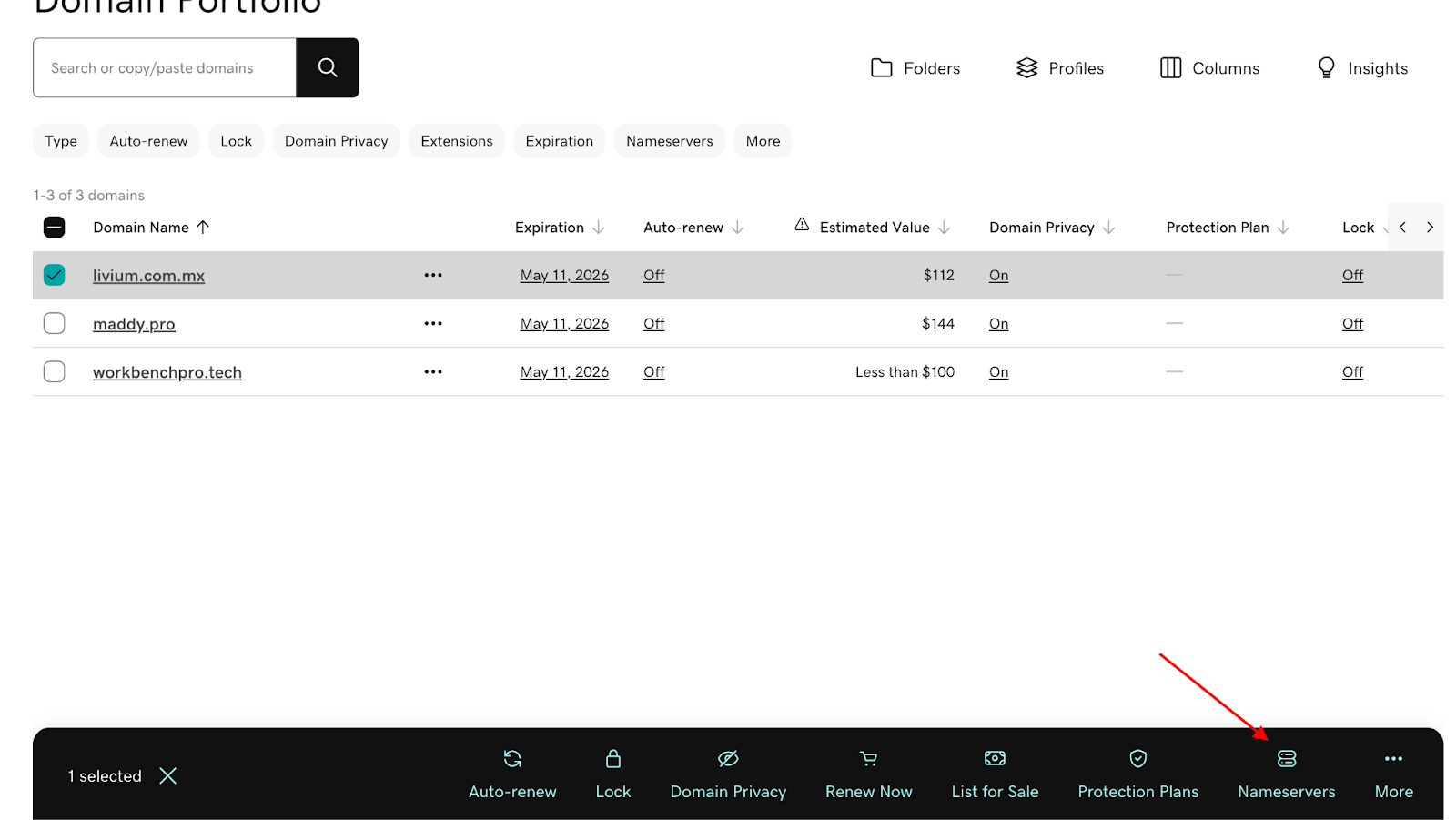Click the domain search input field
The width and height of the screenshot is (1456, 820).
[x=165, y=68]
